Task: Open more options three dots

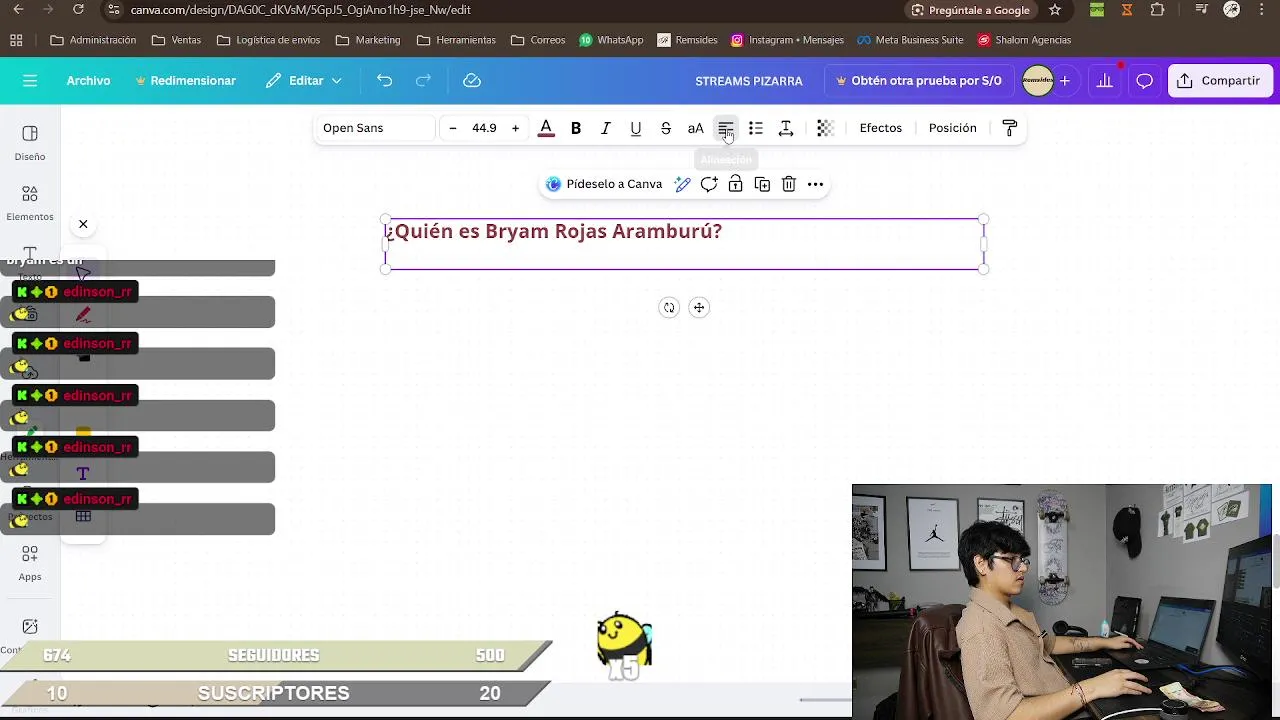Action: click(x=816, y=184)
